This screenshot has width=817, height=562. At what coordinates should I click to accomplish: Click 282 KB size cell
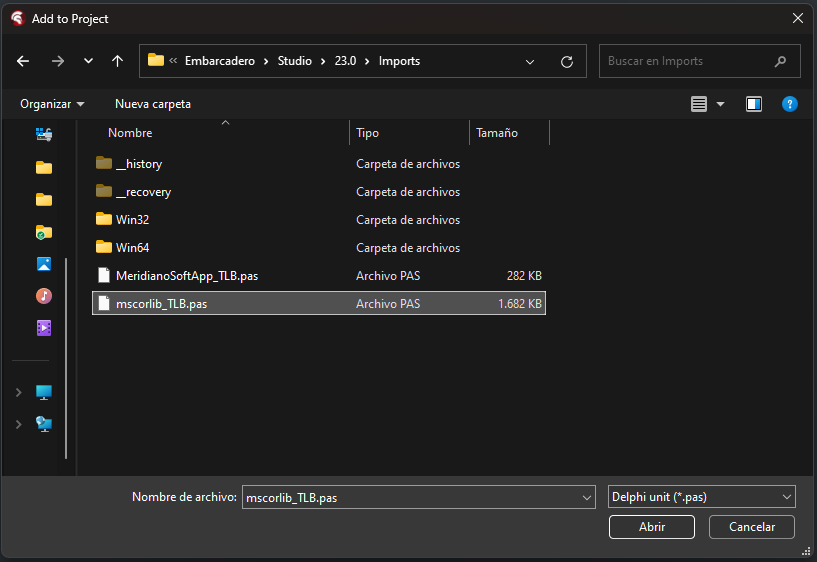click(524, 276)
